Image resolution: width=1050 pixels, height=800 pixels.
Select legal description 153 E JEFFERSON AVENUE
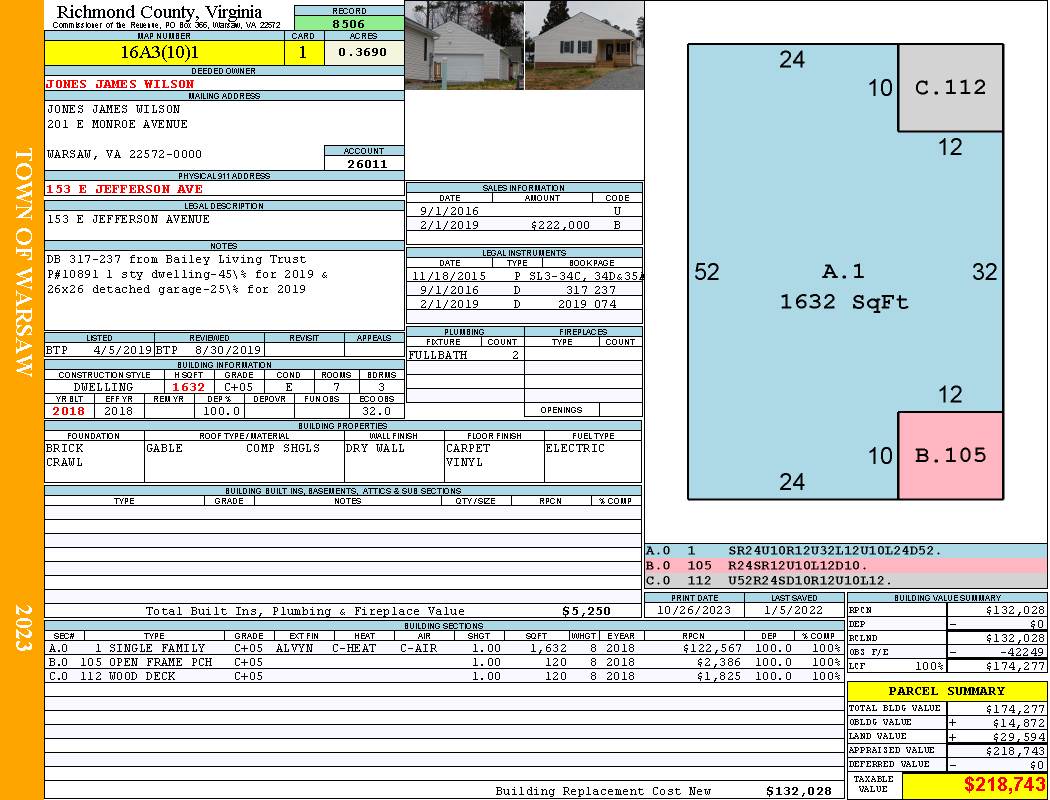click(128, 220)
